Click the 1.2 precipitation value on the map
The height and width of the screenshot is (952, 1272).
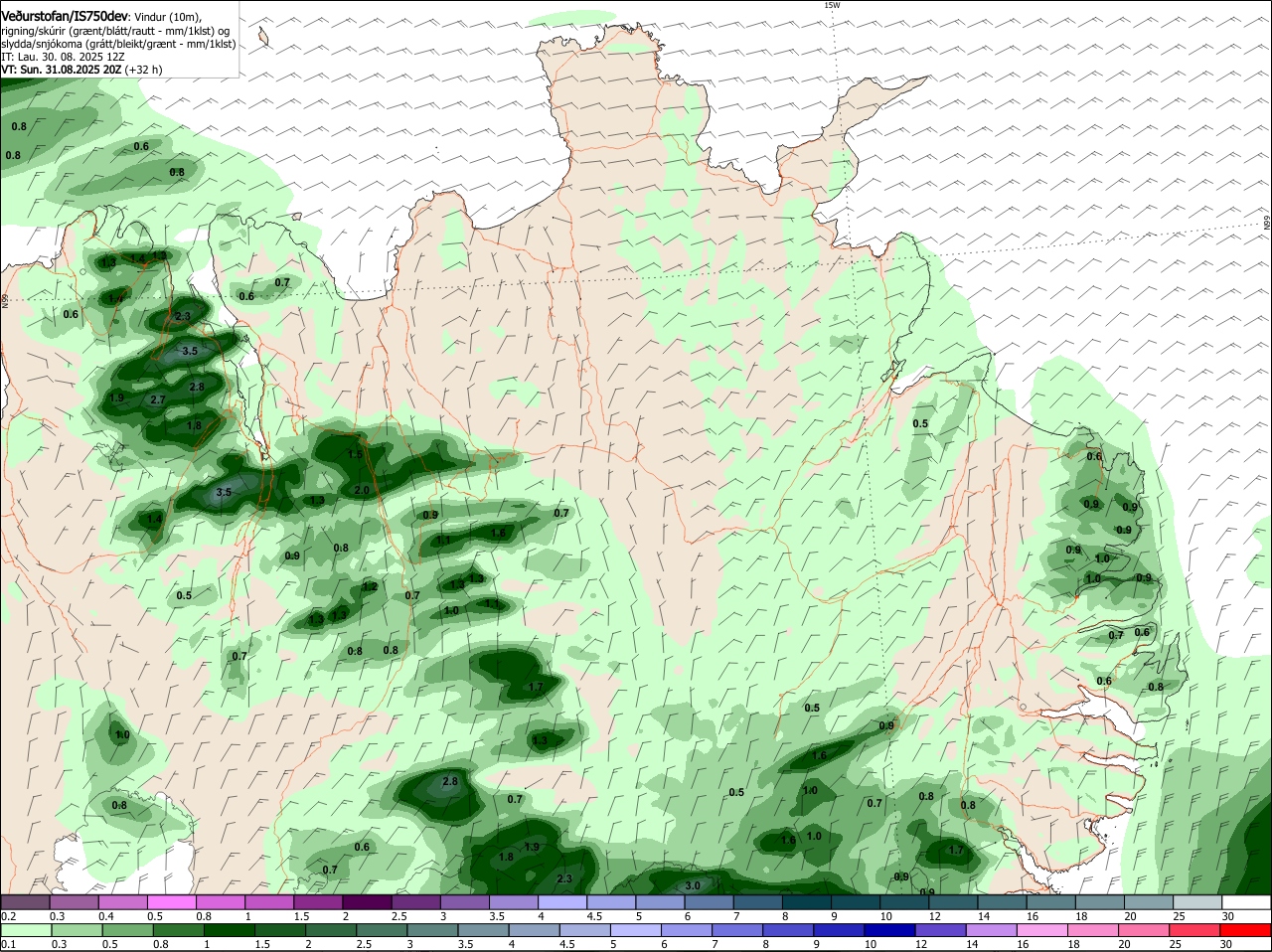click(370, 586)
